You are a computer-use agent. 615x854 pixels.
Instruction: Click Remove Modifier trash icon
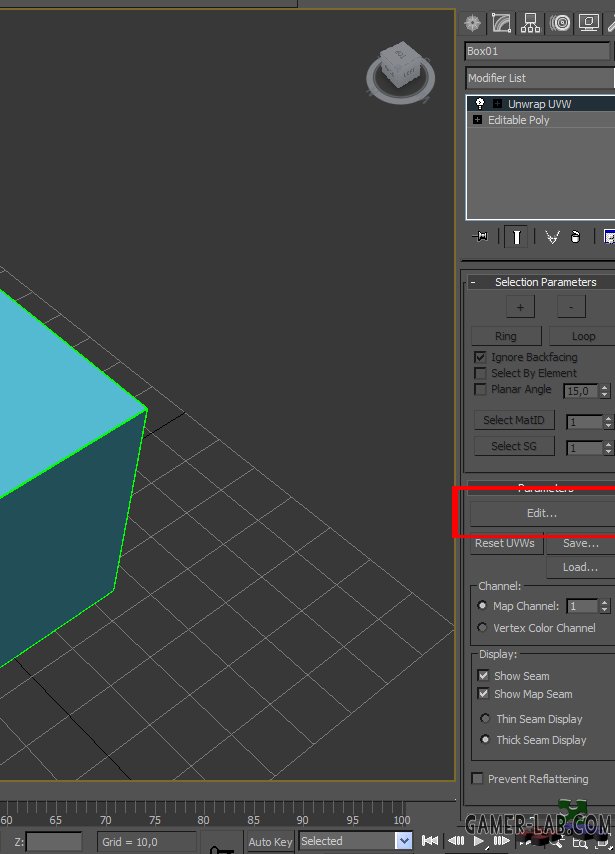coord(576,237)
